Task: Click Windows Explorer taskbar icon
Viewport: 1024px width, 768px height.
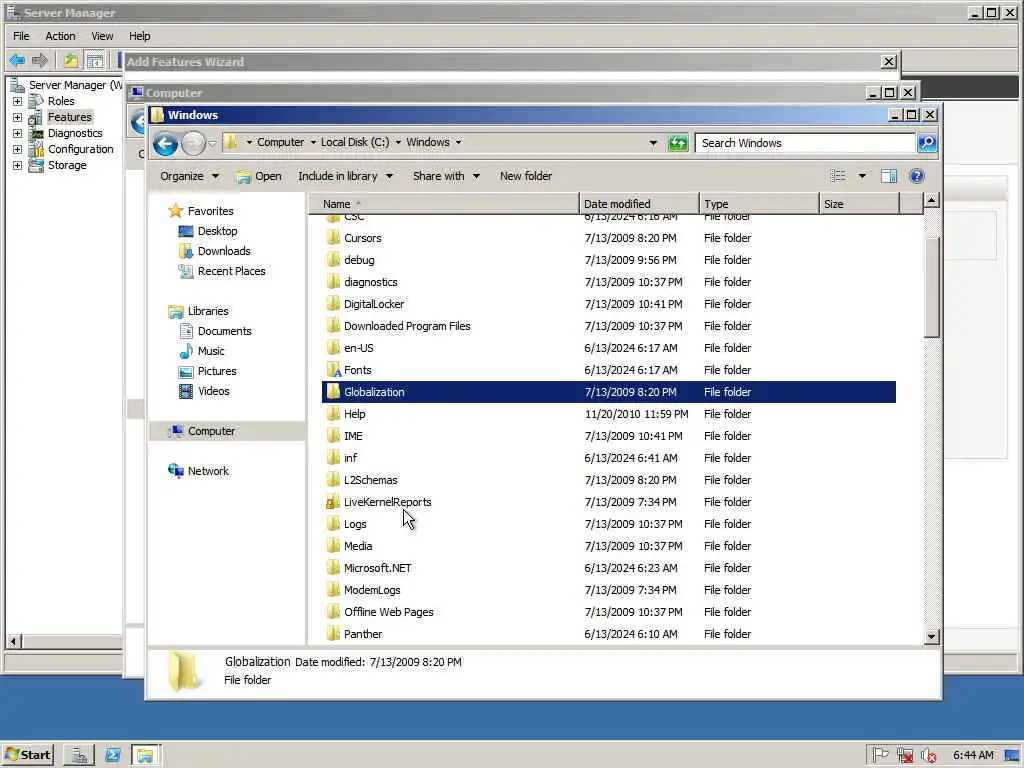Action: click(x=145, y=755)
